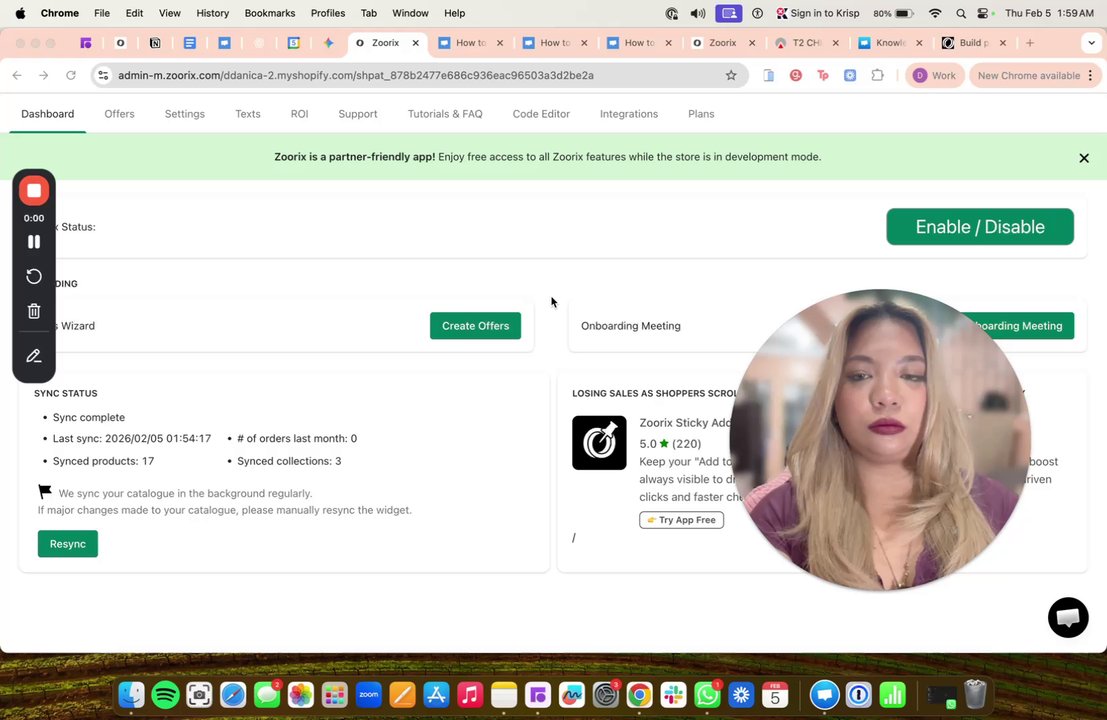Viewport: 1107px width, 720px height.
Task: Pause the recording in the recorder toolbar
Action: coord(33,242)
